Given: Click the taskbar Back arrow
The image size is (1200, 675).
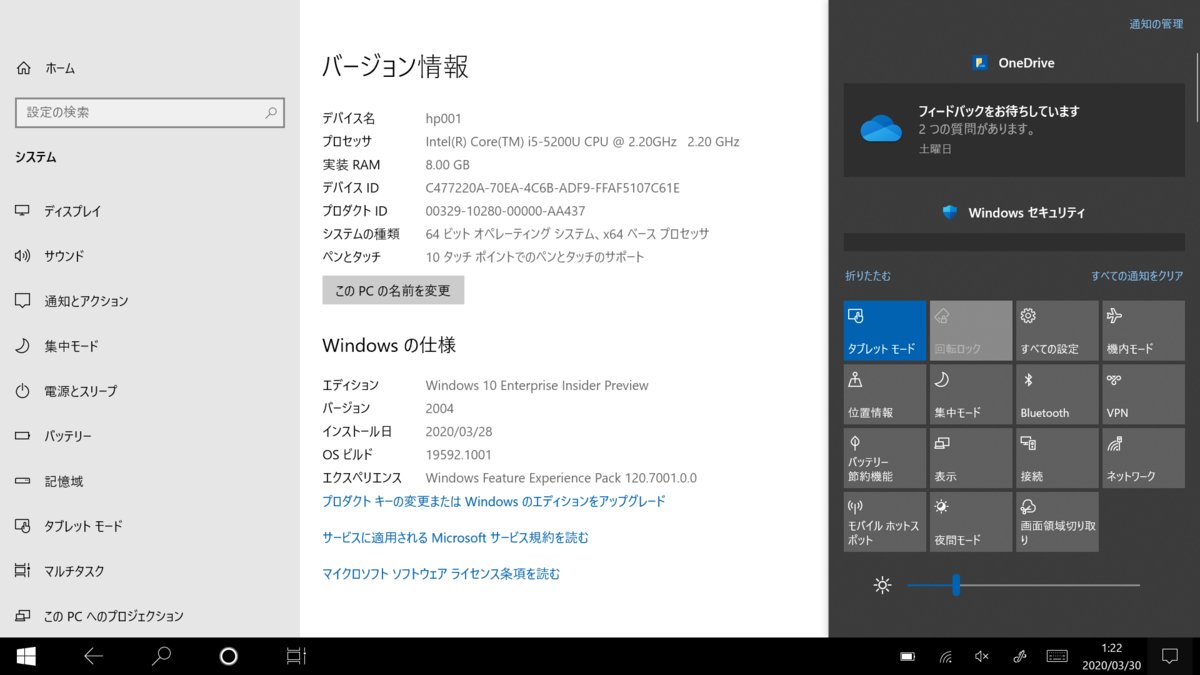Looking at the screenshot, I should point(93,656).
